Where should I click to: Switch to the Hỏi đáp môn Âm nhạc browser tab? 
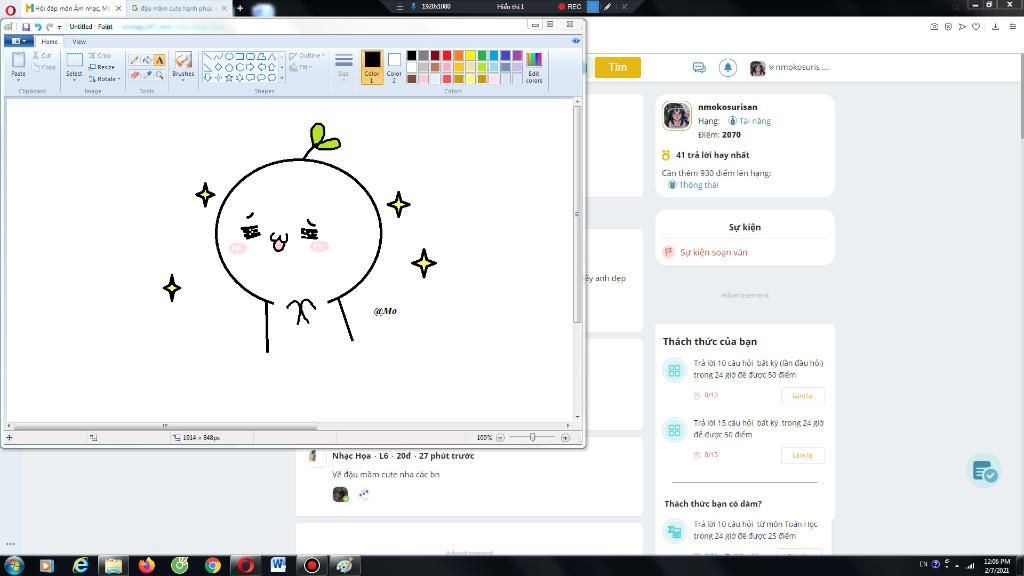(x=73, y=8)
